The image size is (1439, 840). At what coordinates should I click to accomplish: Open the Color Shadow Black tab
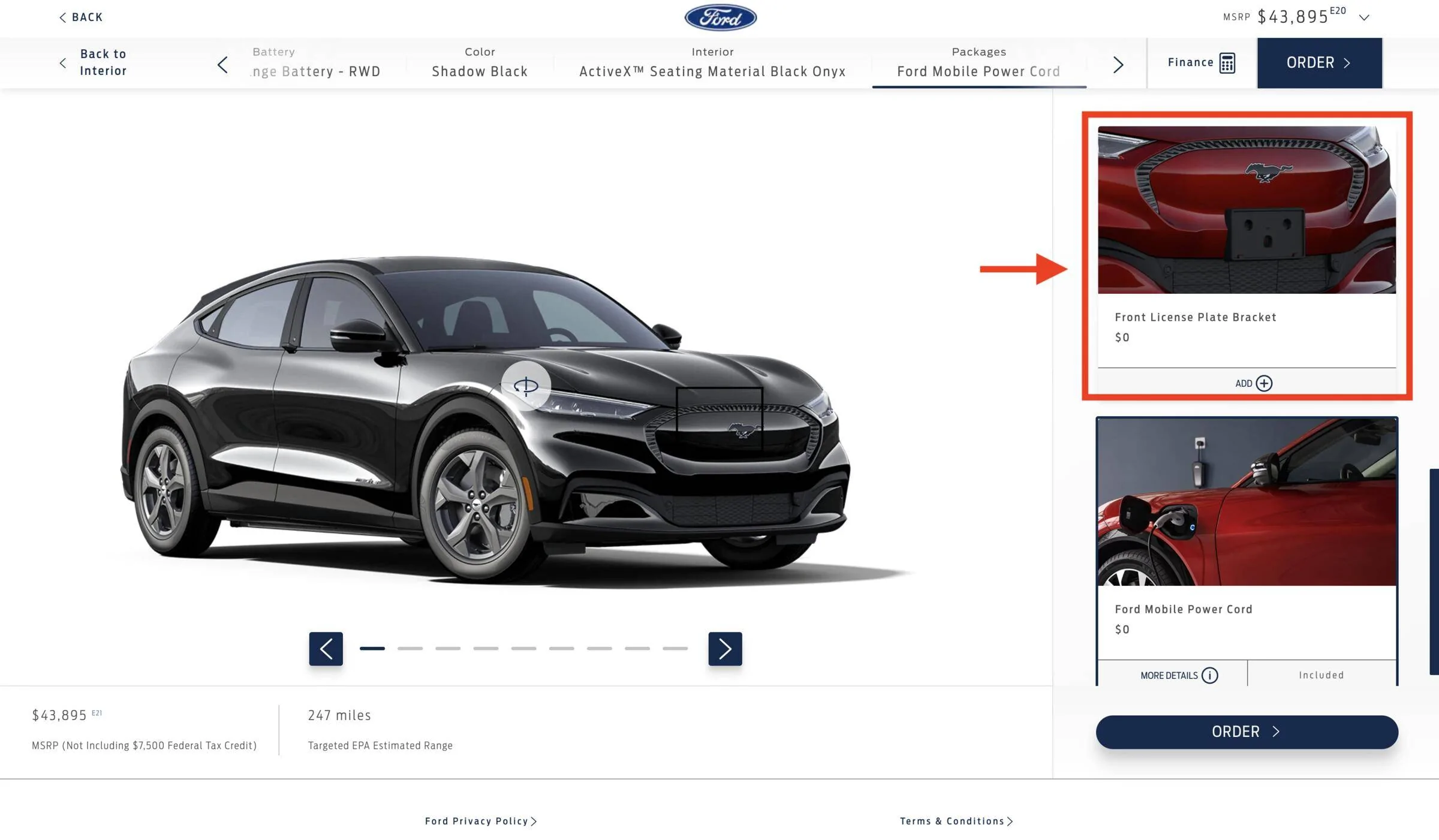click(x=480, y=62)
